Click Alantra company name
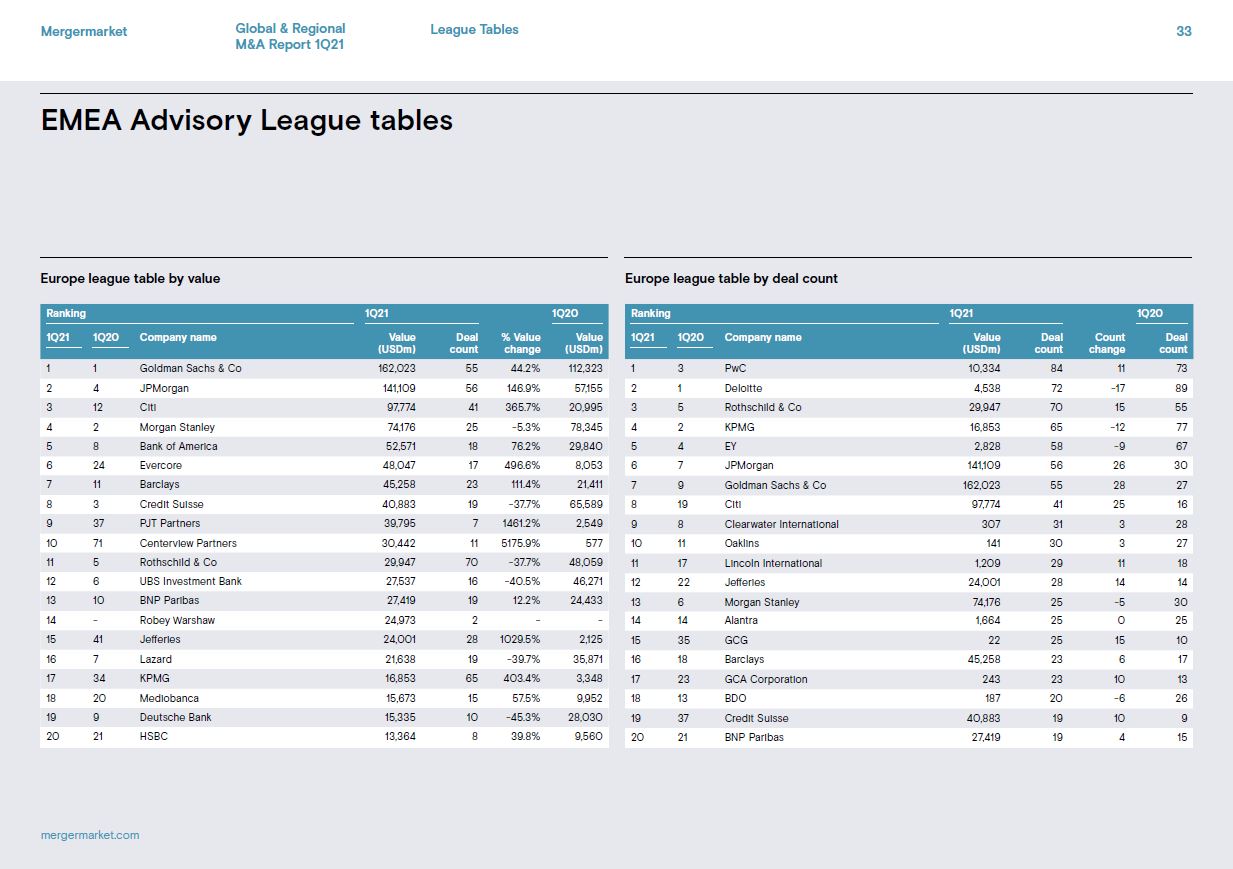 (x=741, y=621)
